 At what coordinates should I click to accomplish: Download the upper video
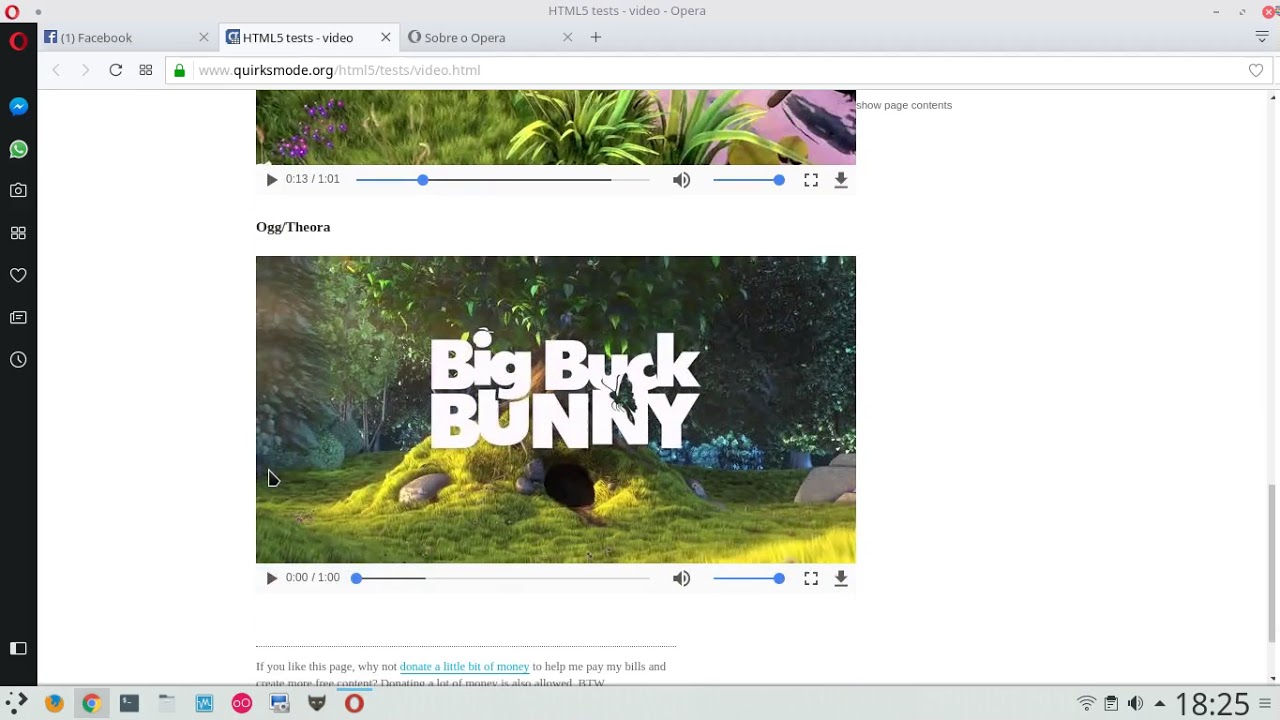pyautogui.click(x=841, y=180)
